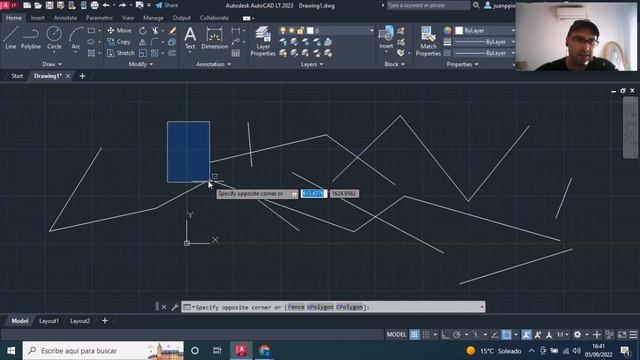This screenshot has height=360, width=640.
Task: Toggle polar tracking in status bar
Action: [457, 335]
